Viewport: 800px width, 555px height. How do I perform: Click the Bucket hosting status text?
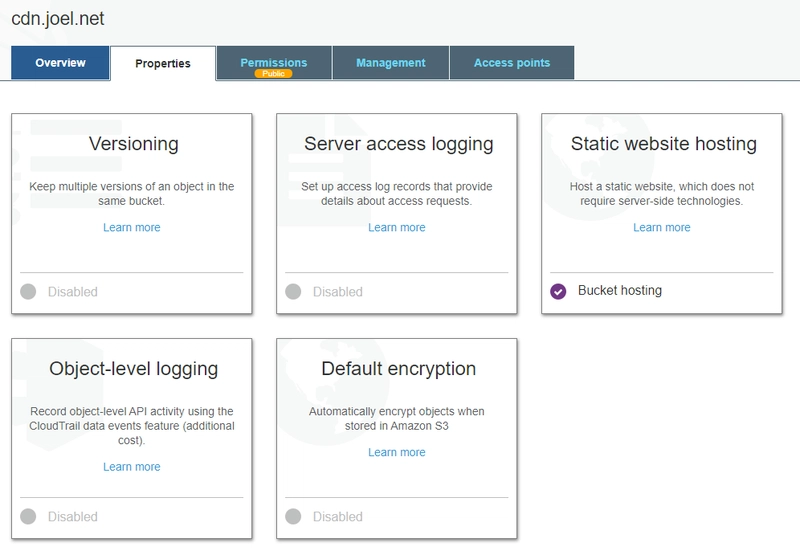[x=620, y=291]
